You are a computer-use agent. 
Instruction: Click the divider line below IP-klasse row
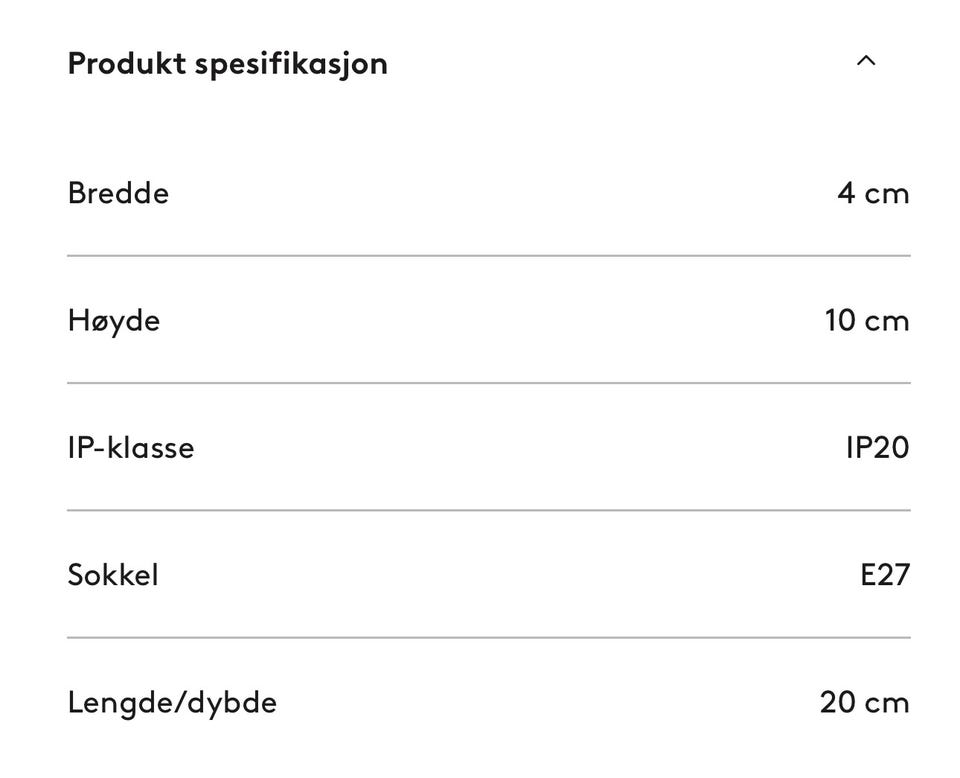[488, 510]
